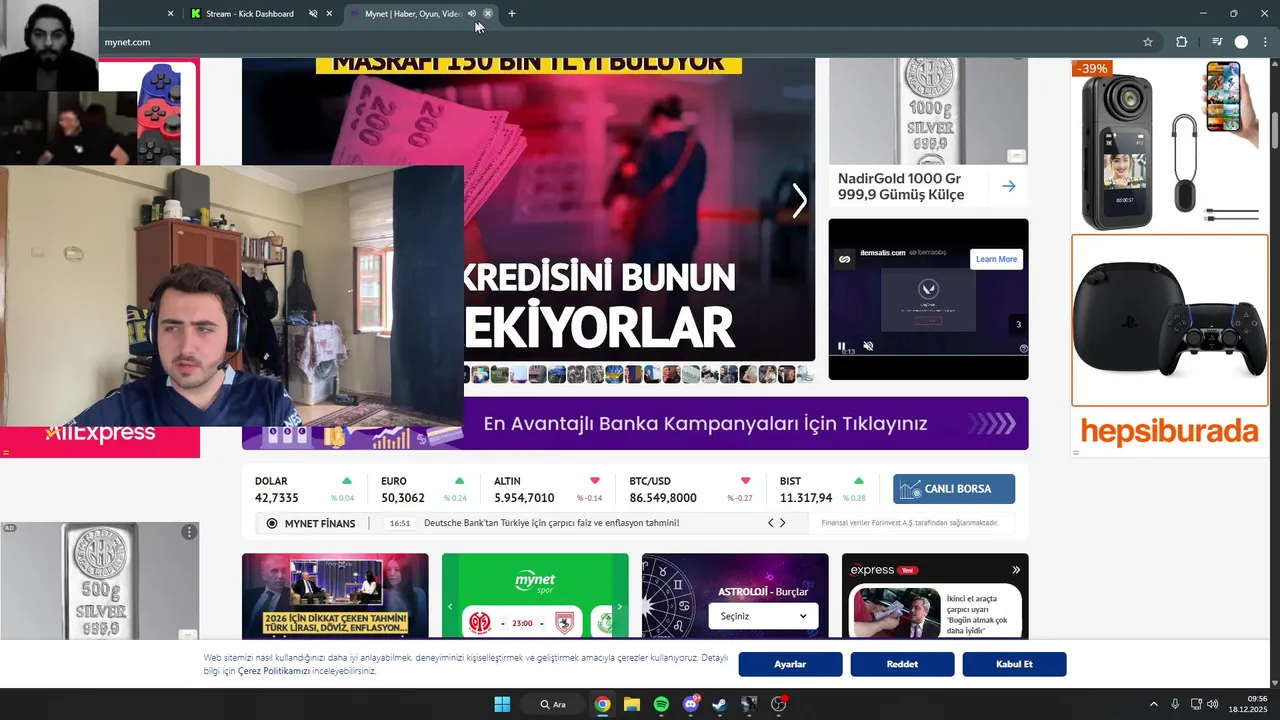Image resolution: width=1280 pixels, height=720 pixels.
Task: Click the microphone tray icon
Action: (x=1175, y=704)
